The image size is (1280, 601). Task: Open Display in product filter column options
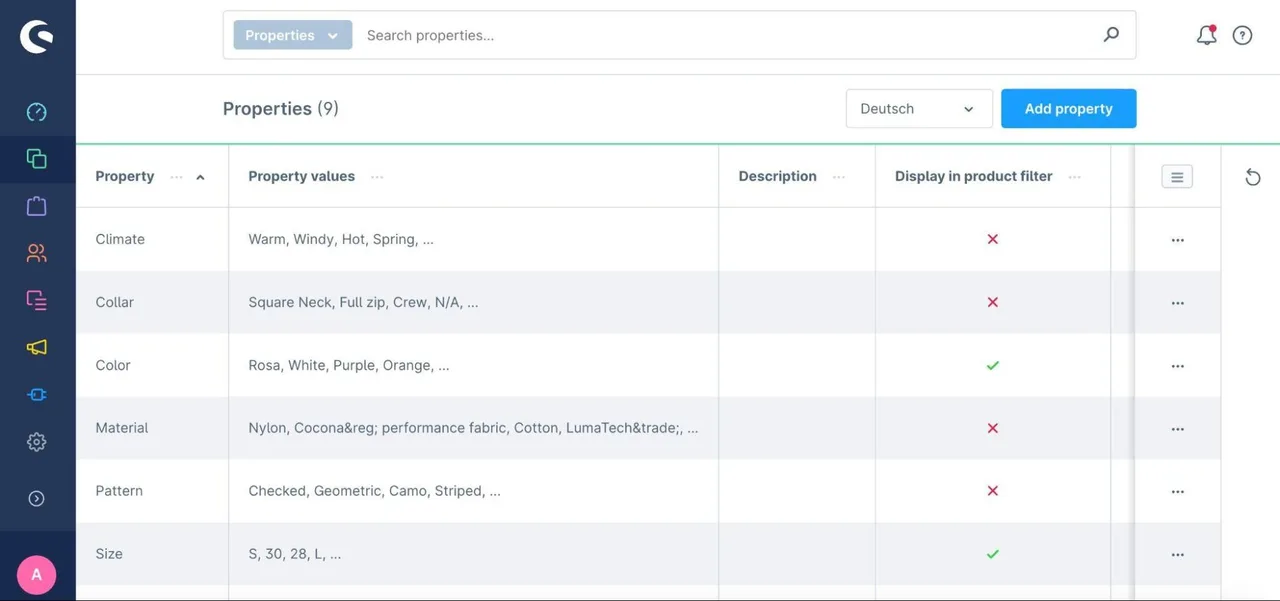(1075, 177)
